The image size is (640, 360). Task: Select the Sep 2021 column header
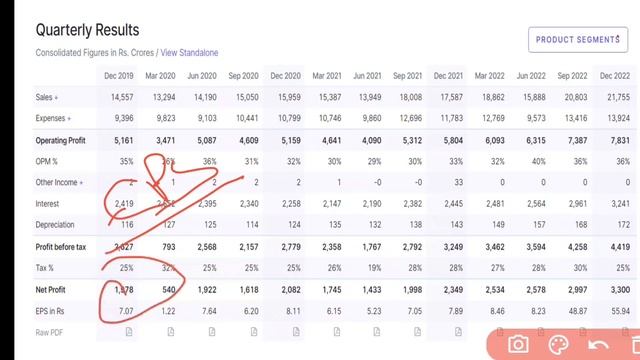407,76
